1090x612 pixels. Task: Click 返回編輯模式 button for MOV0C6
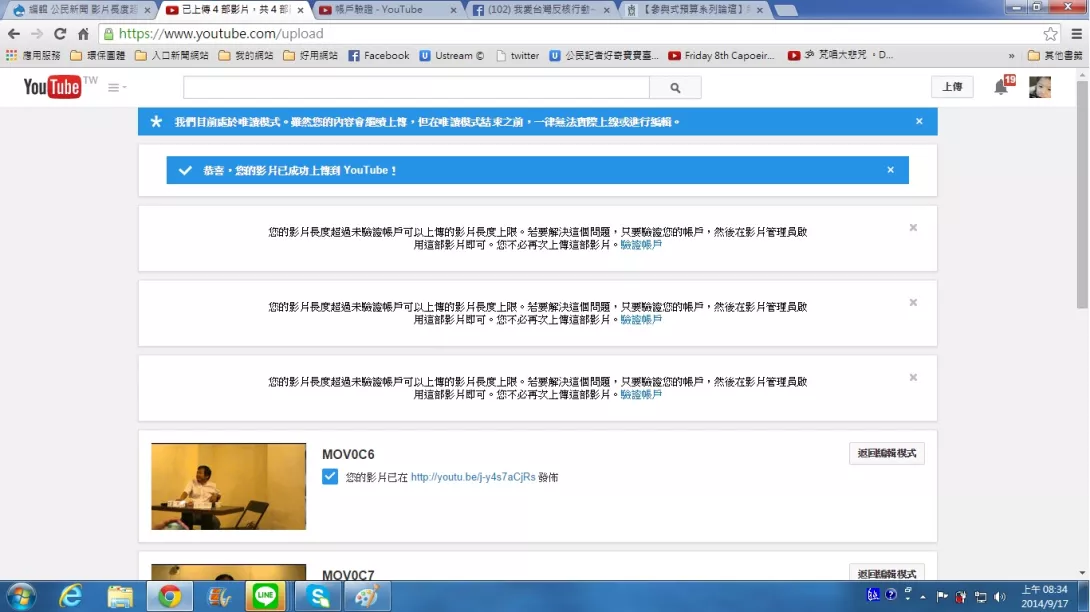pos(886,453)
